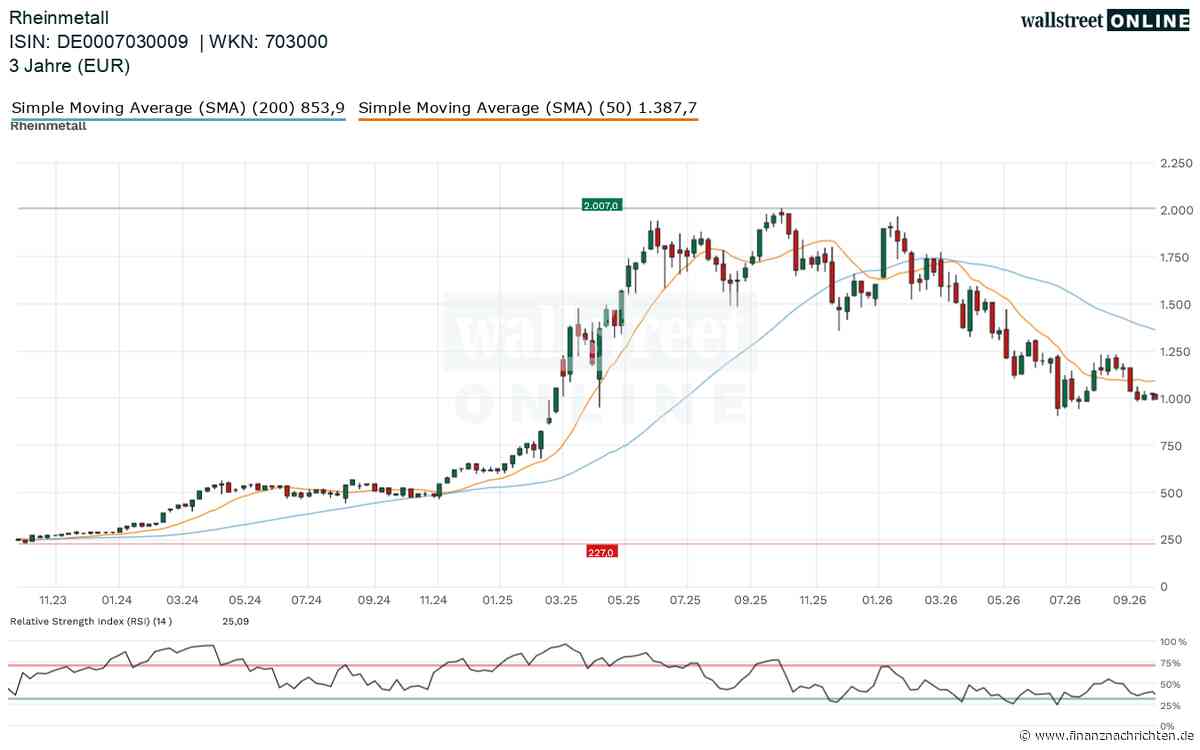The width and height of the screenshot is (1200, 750).
Task: Click the 1.750 price axis label
Action: pyautogui.click(x=1173, y=257)
